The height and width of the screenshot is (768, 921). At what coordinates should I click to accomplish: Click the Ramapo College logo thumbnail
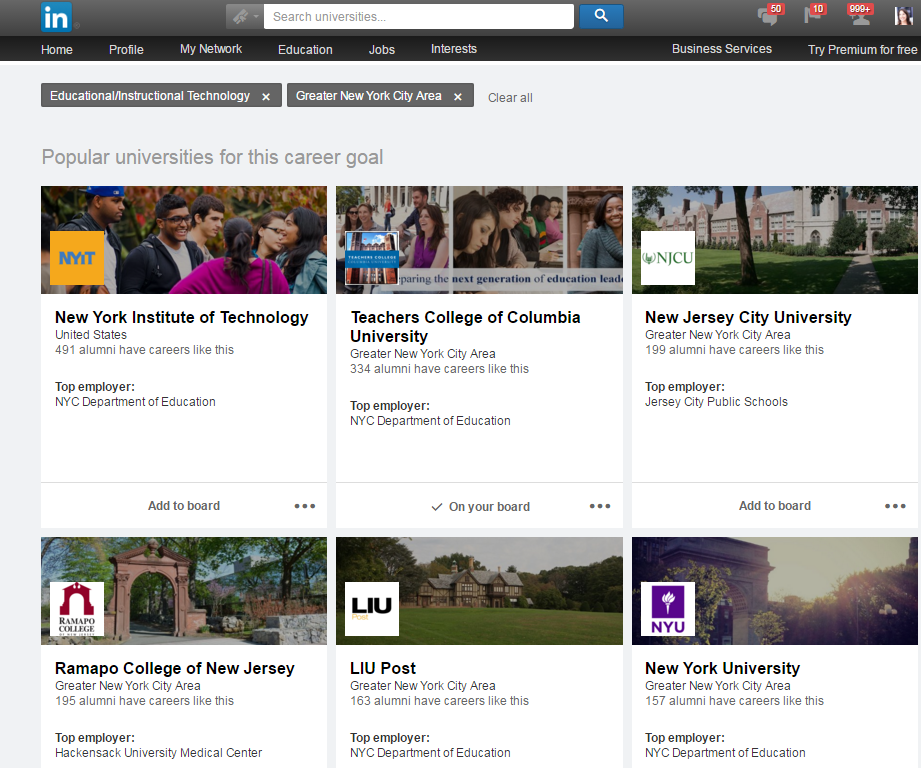(77, 609)
